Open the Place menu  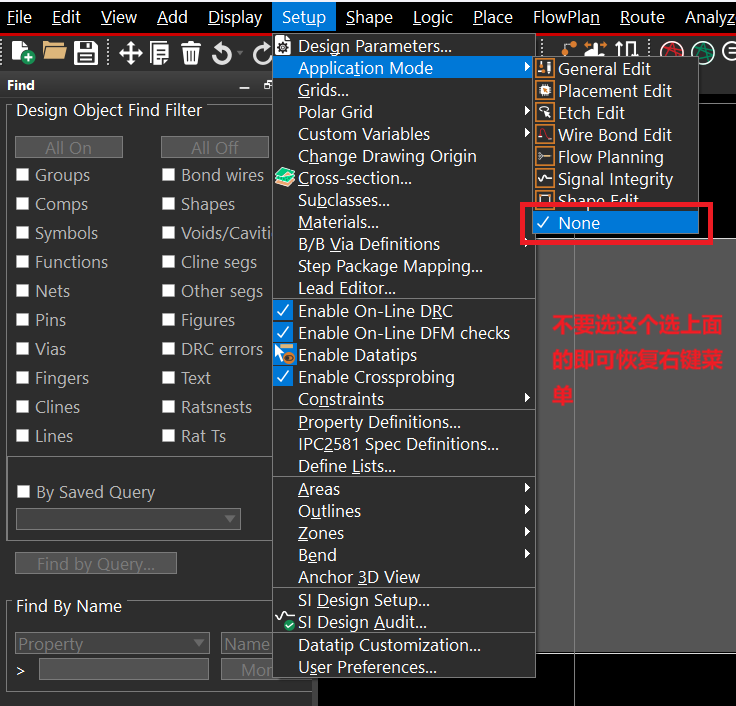492,17
